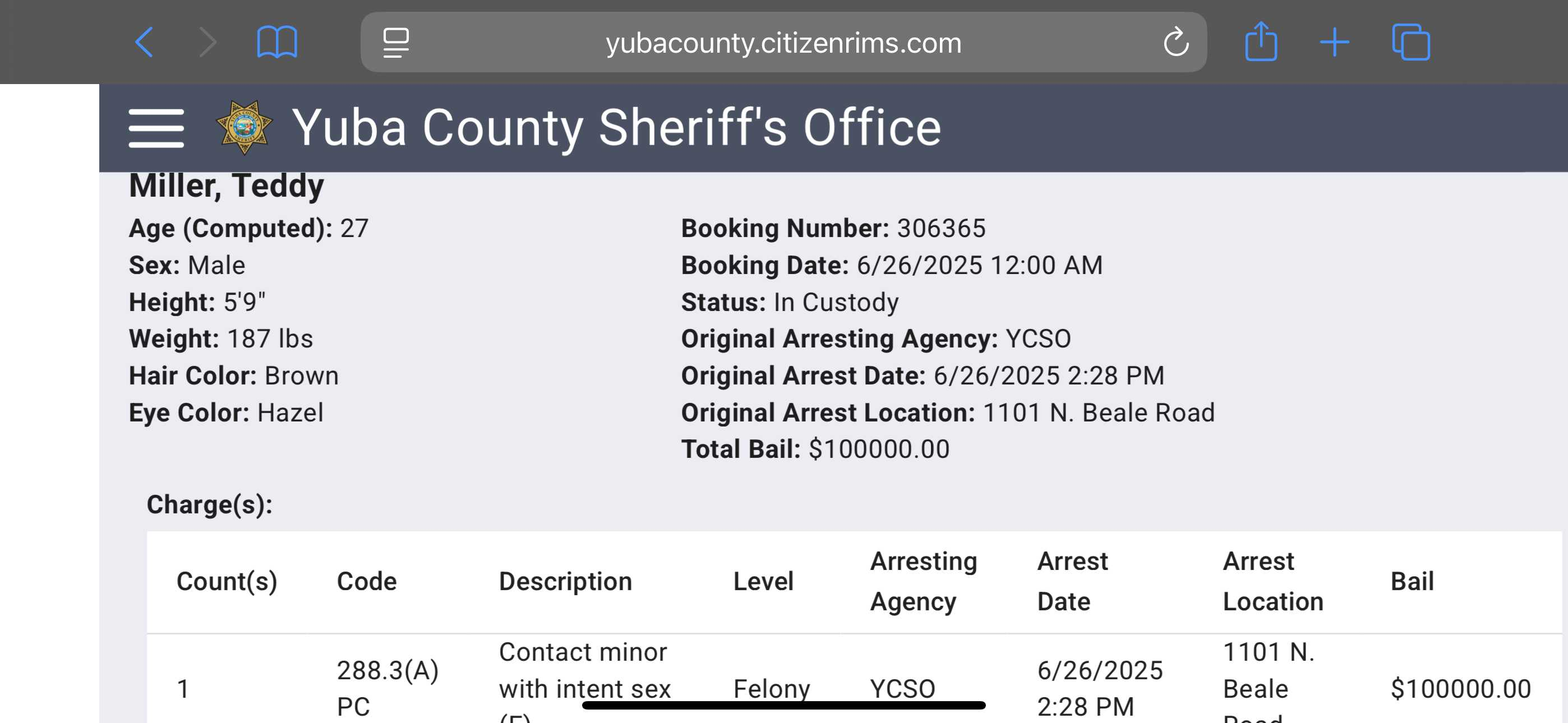Sort by the Count(s) column header

pyautogui.click(x=227, y=581)
